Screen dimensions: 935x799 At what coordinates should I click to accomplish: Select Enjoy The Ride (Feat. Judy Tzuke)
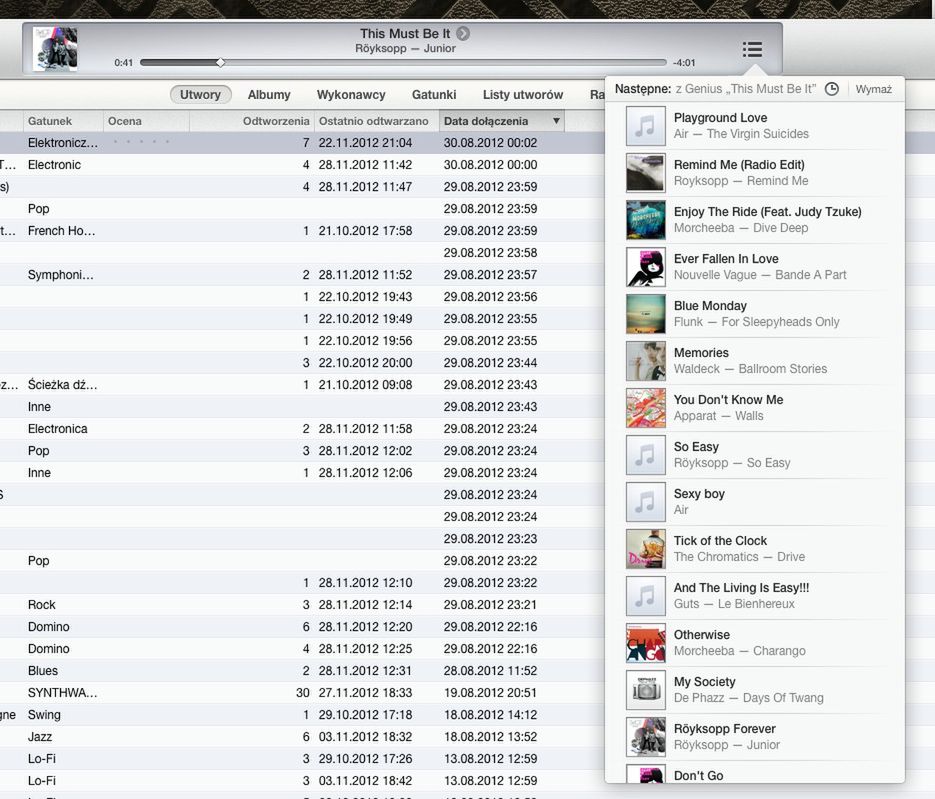[756, 220]
